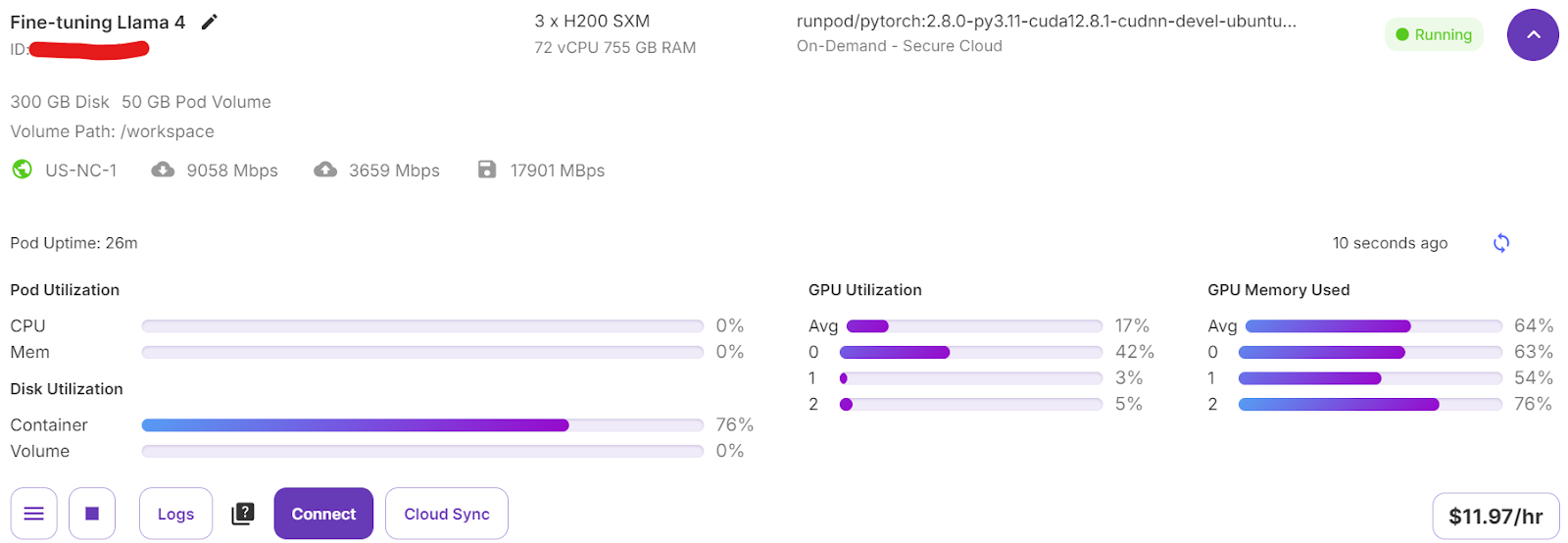Collapse pod details with purple chevron button
Image resolution: width=1568 pixels, height=543 pixels.
(1533, 35)
